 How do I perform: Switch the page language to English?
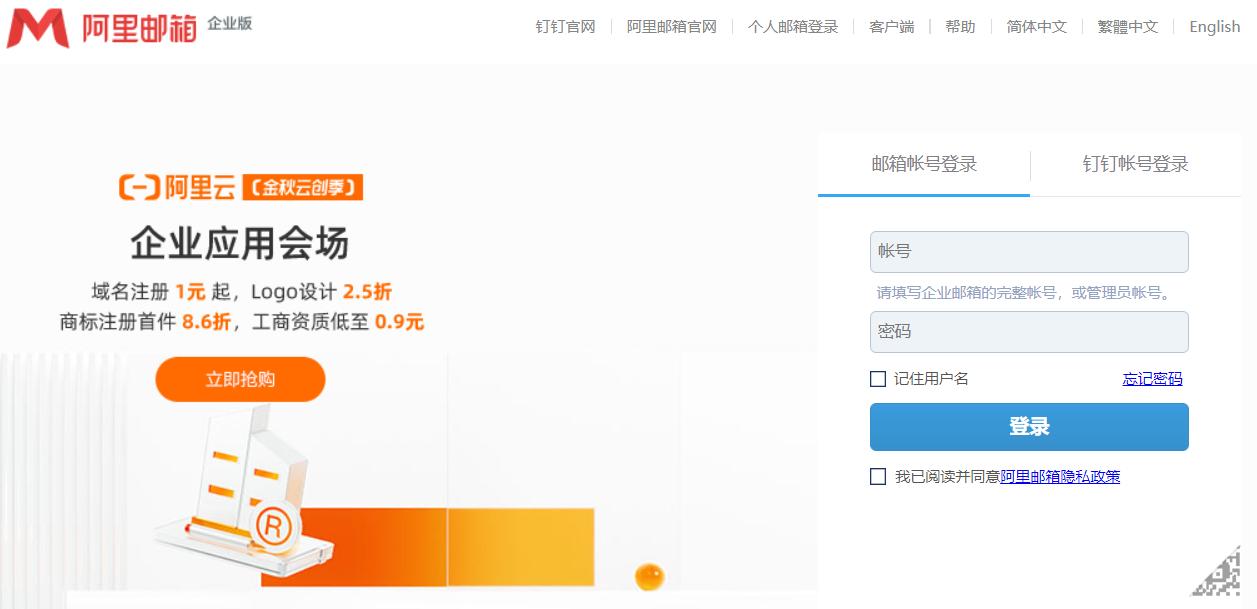coord(1213,27)
